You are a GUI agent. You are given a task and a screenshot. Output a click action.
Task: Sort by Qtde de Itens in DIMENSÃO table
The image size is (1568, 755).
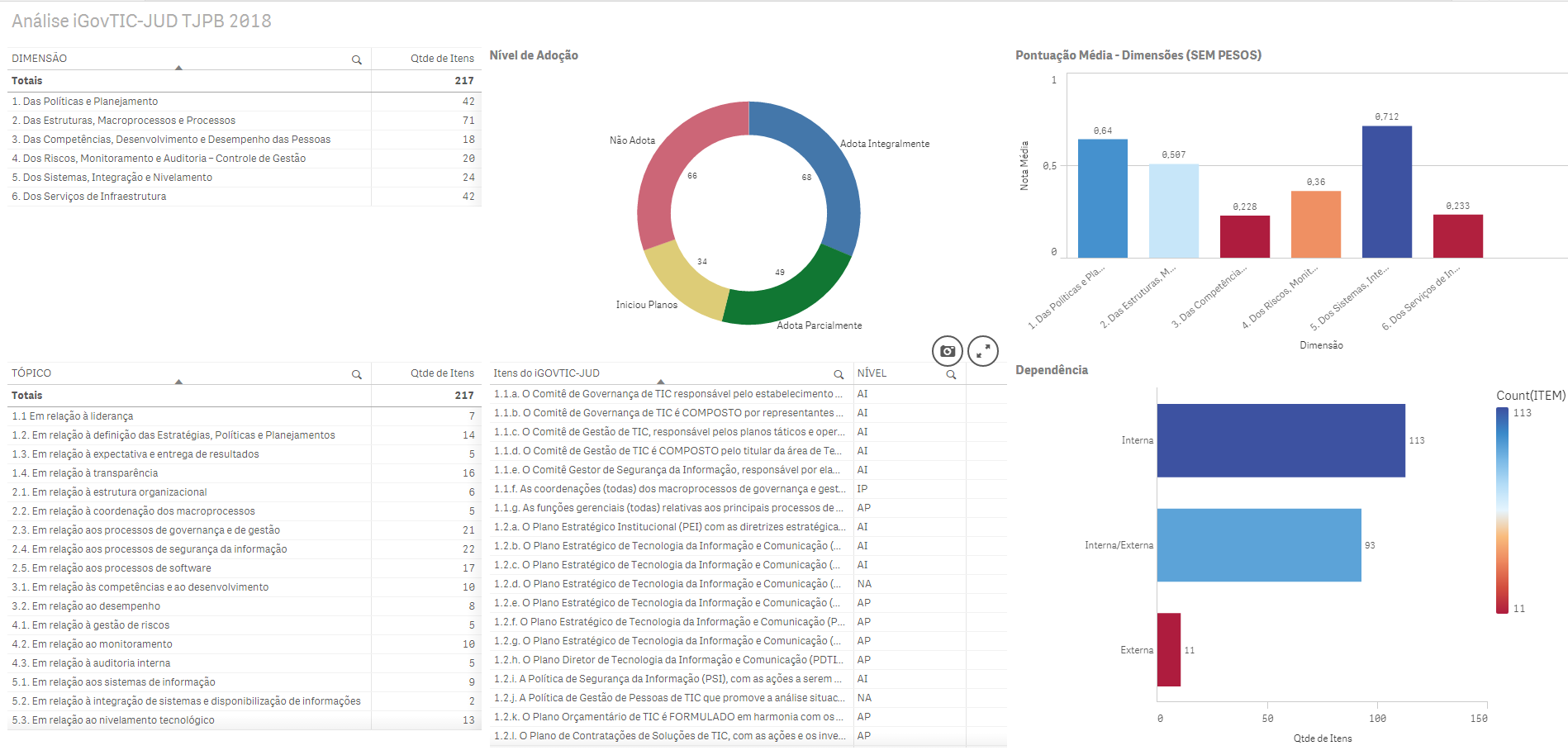pos(442,59)
